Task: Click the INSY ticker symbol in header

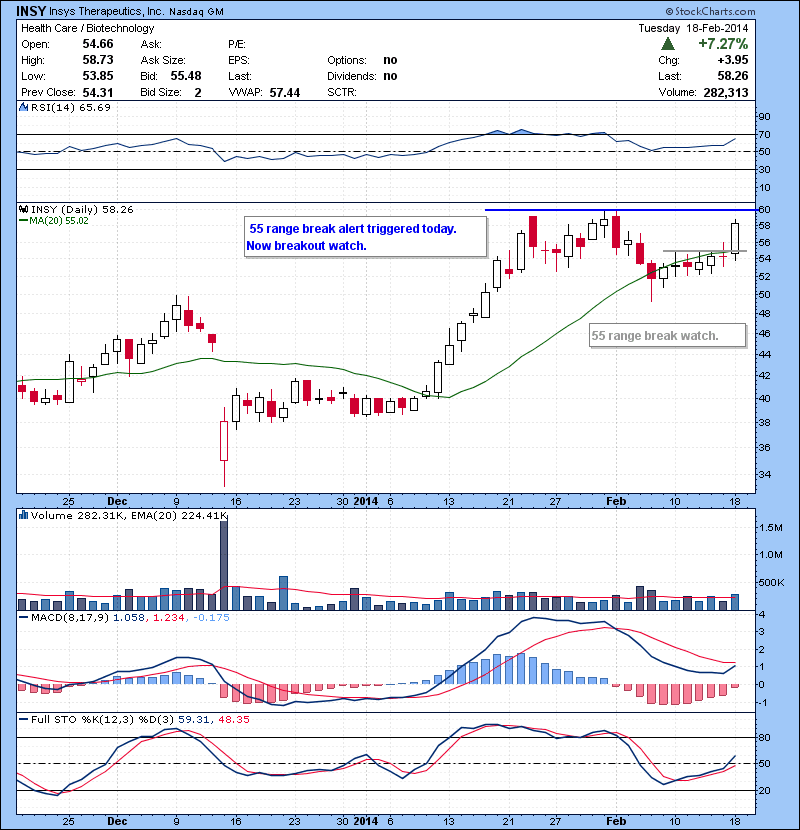Action: [x=30, y=11]
